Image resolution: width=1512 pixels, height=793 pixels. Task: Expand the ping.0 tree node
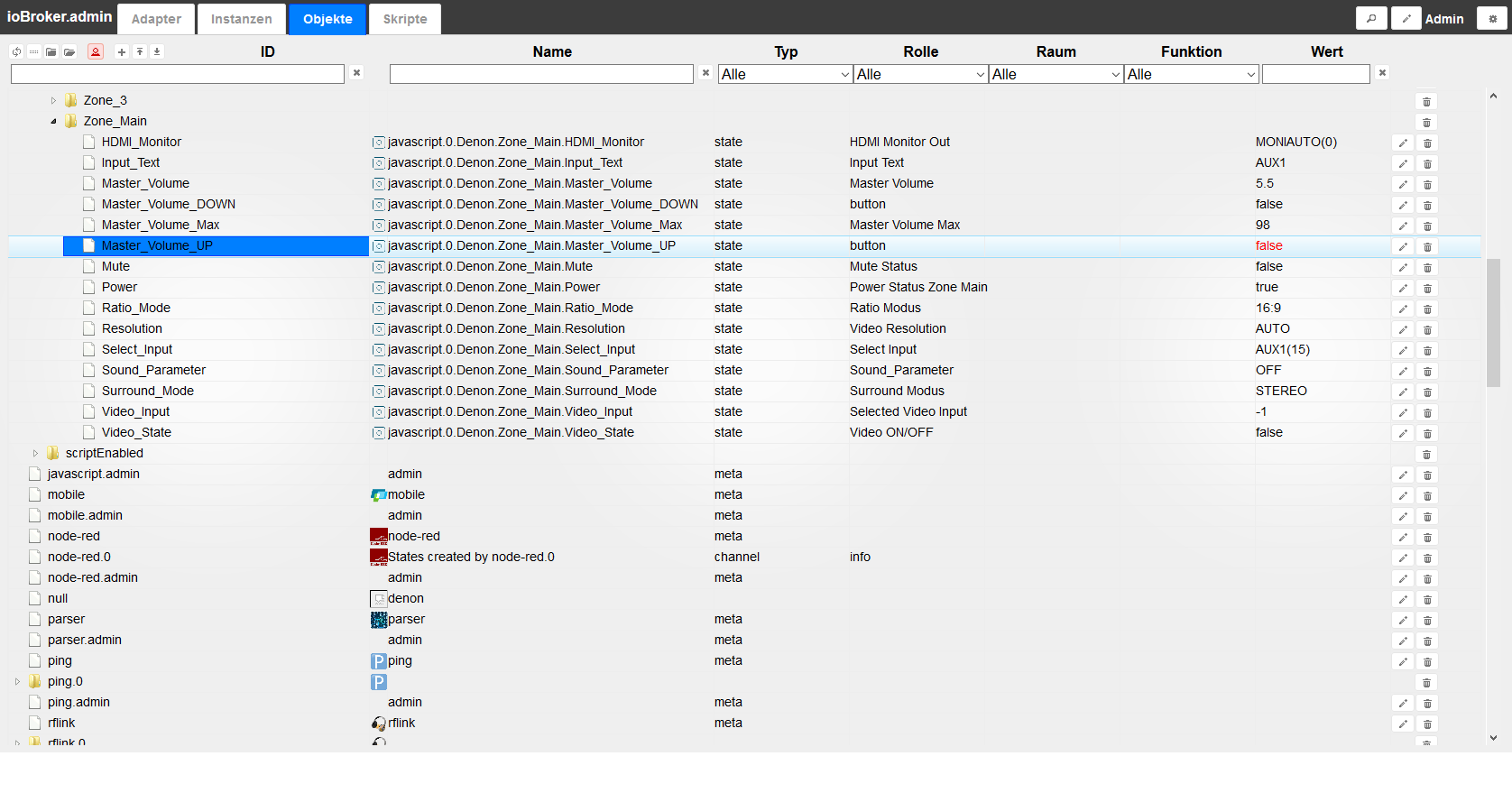[17, 681]
